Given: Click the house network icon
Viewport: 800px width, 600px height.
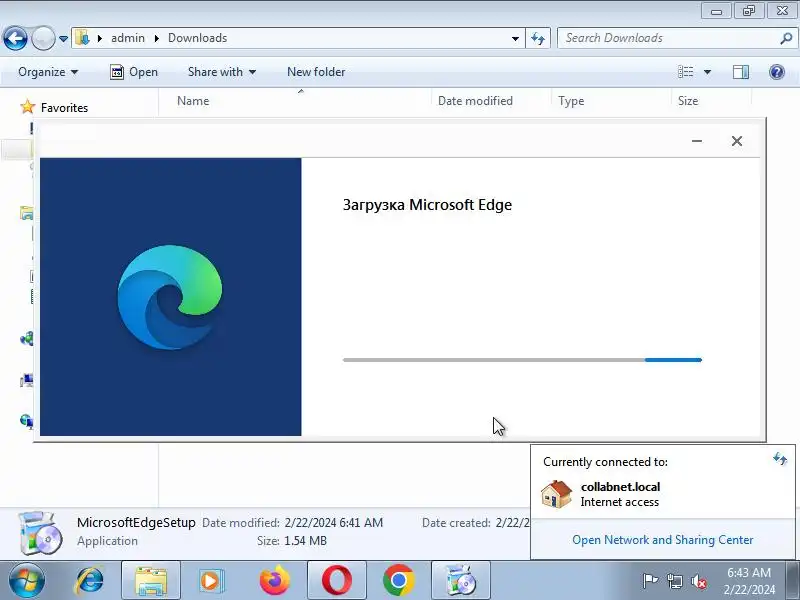Looking at the screenshot, I should click(556, 494).
